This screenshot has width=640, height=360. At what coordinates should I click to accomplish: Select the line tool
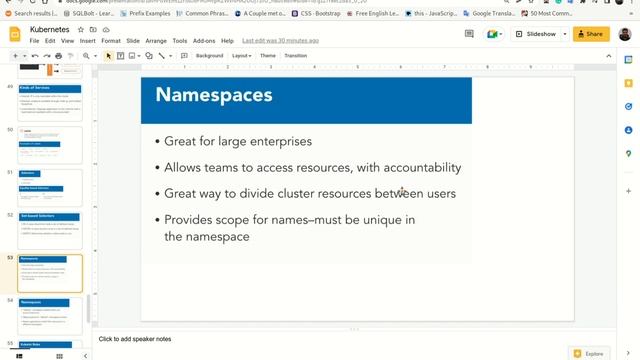[162, 56]
